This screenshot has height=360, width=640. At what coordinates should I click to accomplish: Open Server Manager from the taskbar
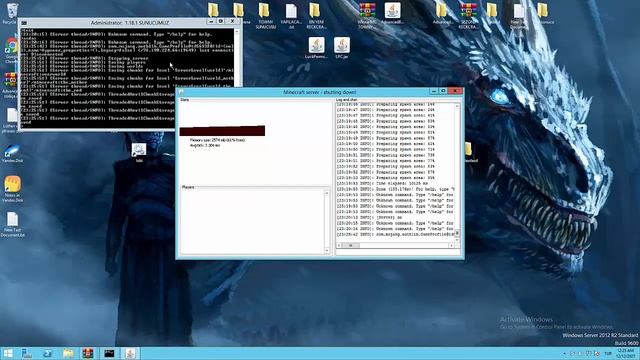(x=27, y=353)
